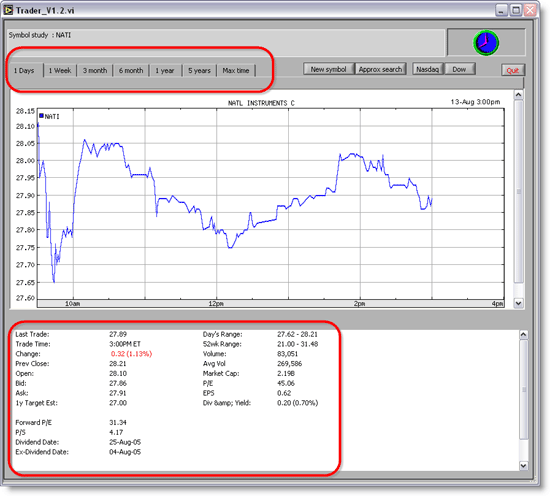The image size is (550, 496).
Task: Click the P/S value 4.17
Action: pyautogui.click(x=116, y=433)
